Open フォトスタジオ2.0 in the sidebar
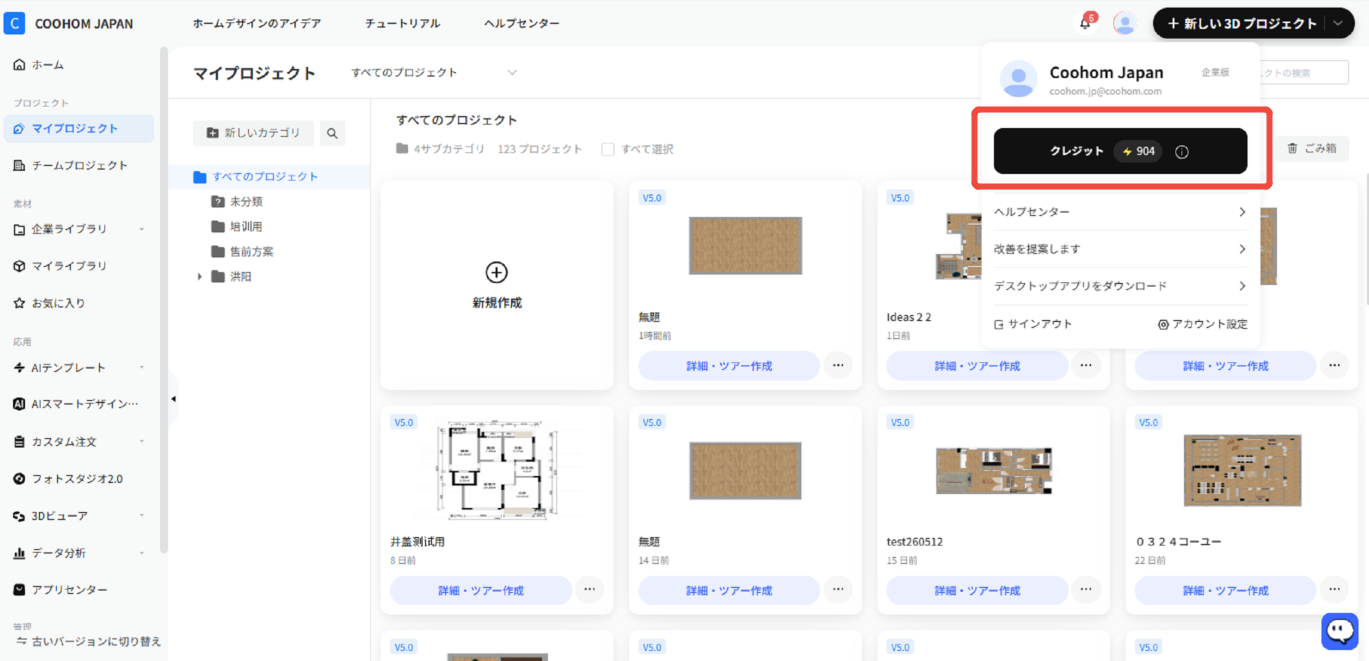1369x661 pixels. pos(78,478)
